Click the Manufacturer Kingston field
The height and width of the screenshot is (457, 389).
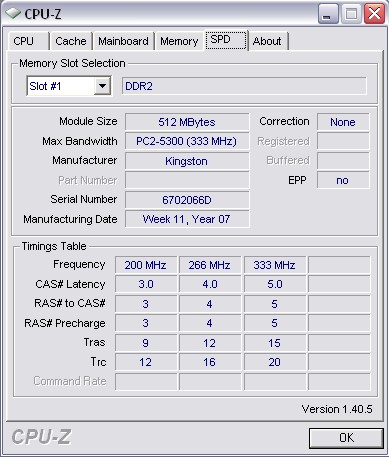pos(187,161)
